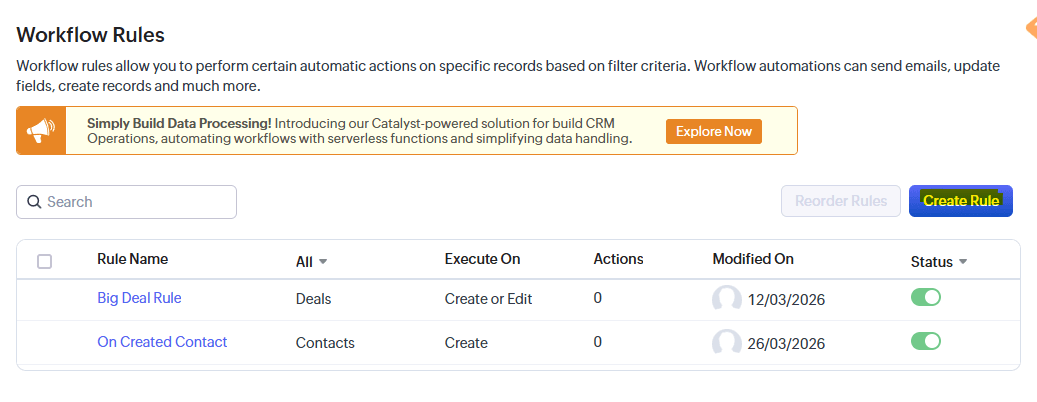
Task: Click the Modified On column header
Action: click(x=753, y=259)
